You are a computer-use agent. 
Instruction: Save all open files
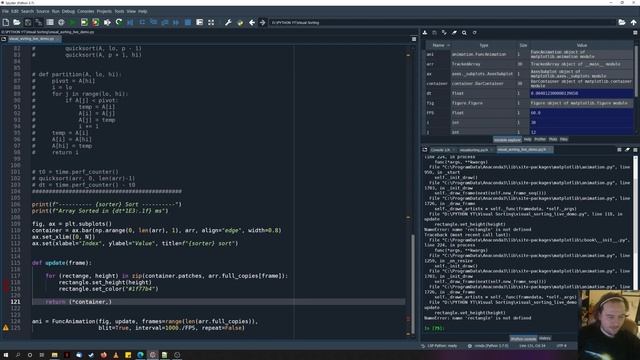click(39, 22)
